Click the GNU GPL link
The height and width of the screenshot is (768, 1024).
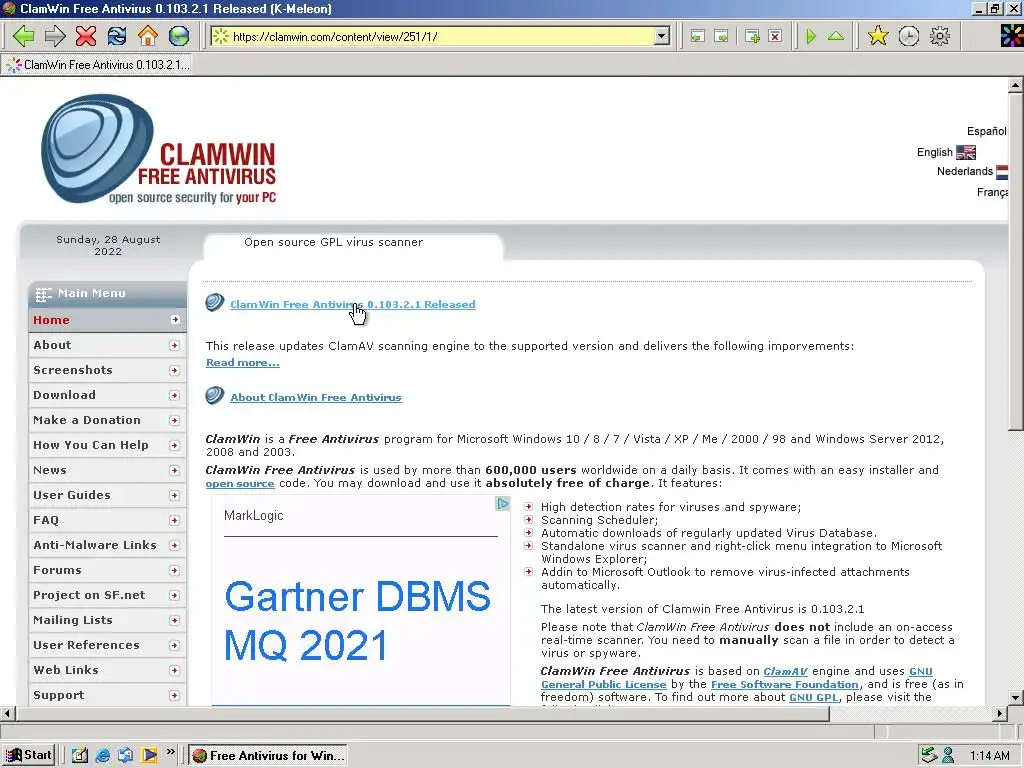[814, 697]
